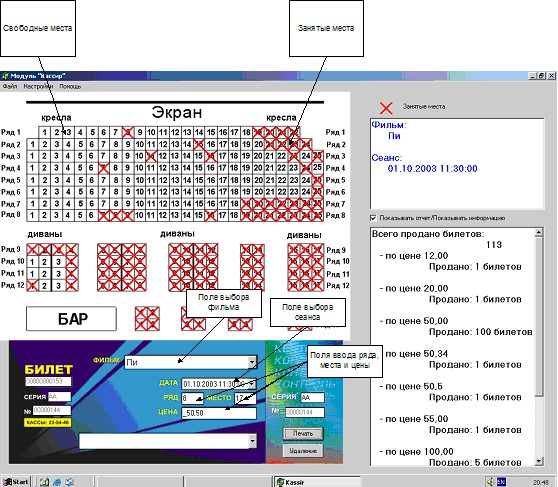
Task: Click the № field on the ticket stub
Action: (x=305, y=412)
